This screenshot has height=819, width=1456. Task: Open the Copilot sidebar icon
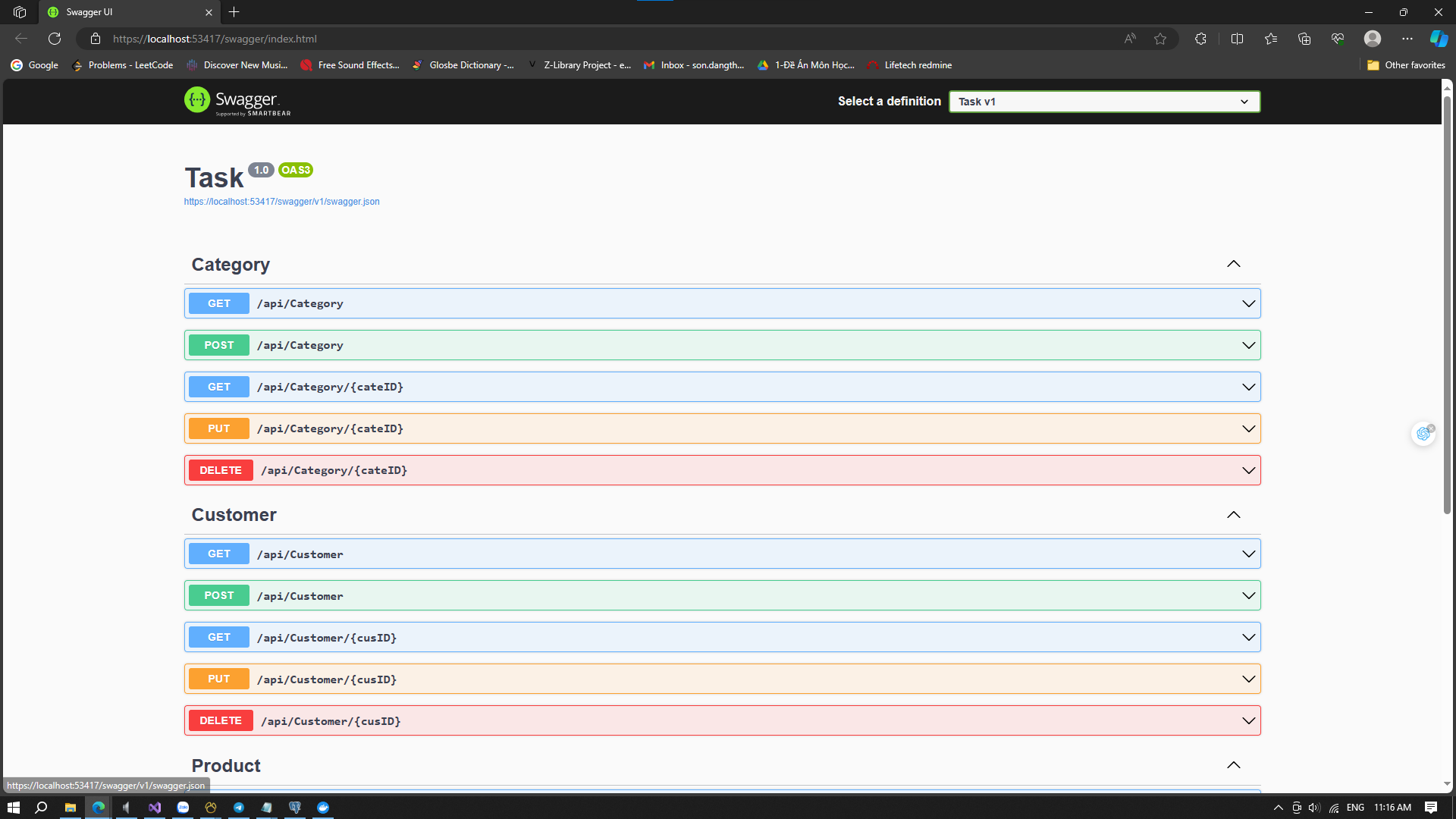tap(1439, 39)
